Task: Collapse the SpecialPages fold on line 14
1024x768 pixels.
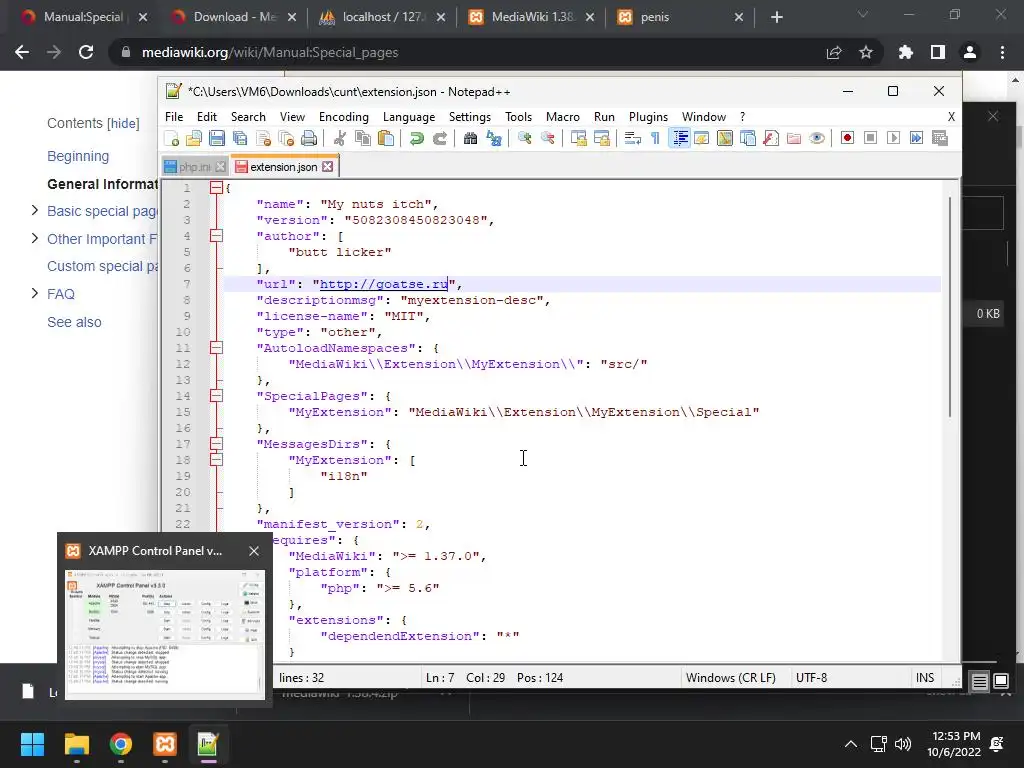Action: coord(216,396)
